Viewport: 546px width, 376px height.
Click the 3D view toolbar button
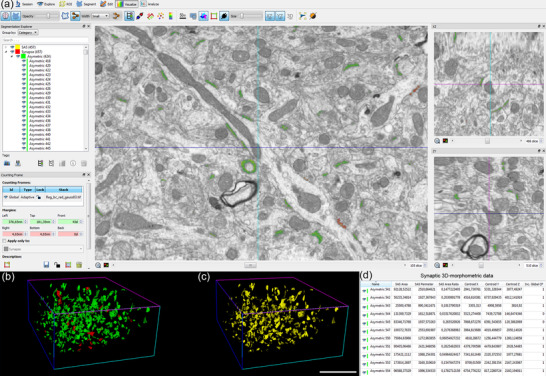[x=290, y=16]
